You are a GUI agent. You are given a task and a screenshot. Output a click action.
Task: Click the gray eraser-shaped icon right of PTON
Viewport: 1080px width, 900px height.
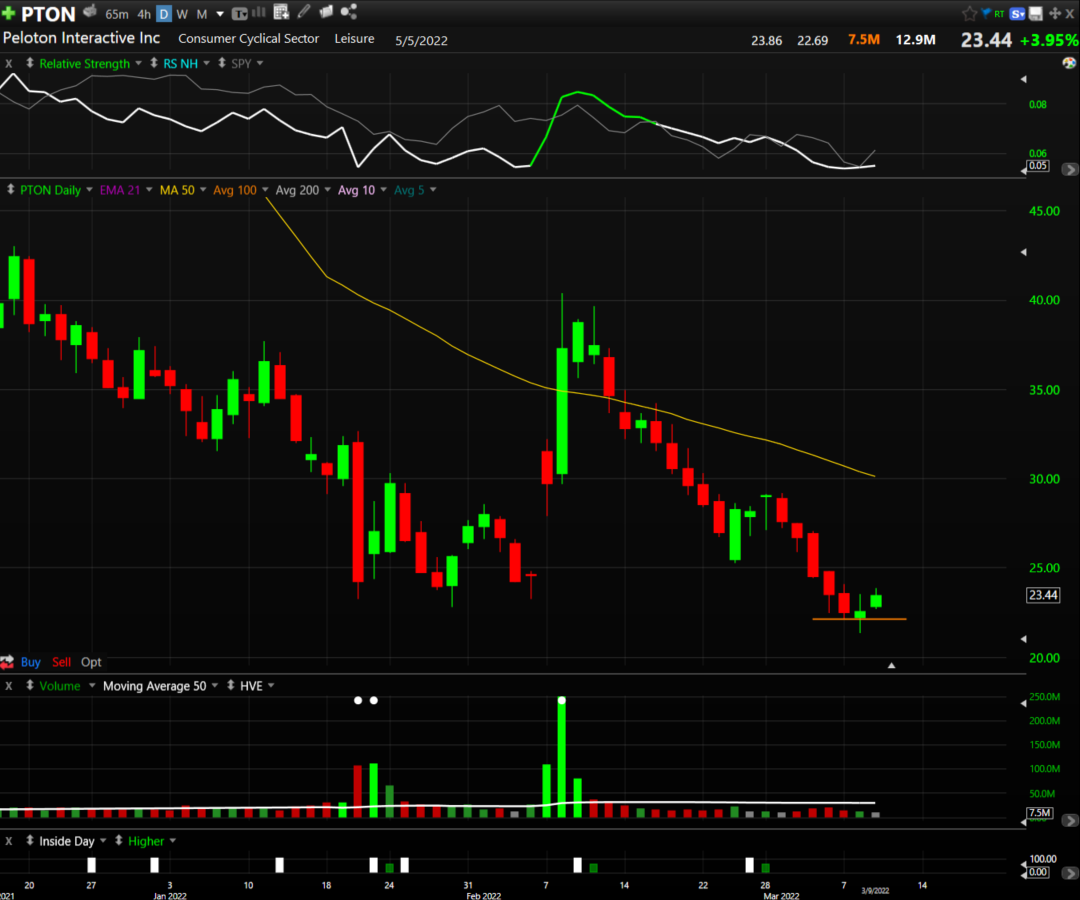90,12
